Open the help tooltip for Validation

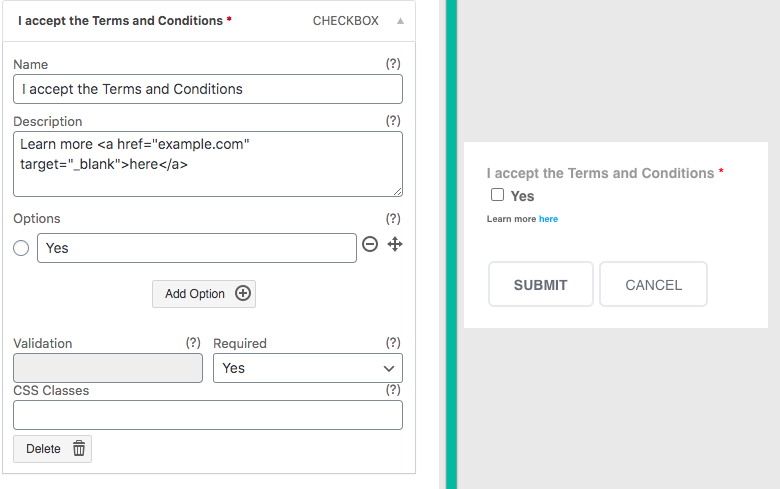[x=193, y=343]
